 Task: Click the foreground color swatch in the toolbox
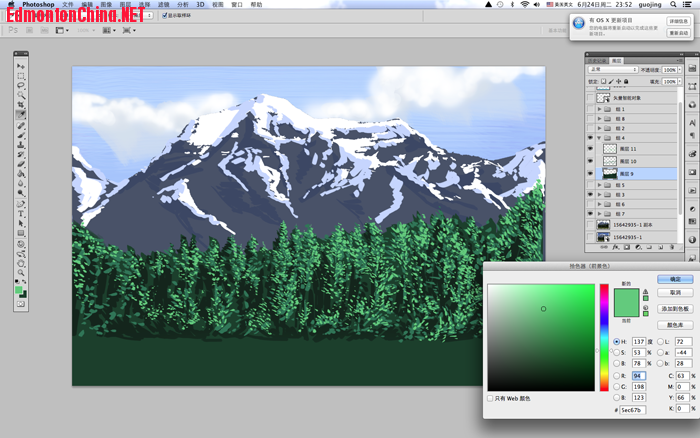tap(19, 288)
